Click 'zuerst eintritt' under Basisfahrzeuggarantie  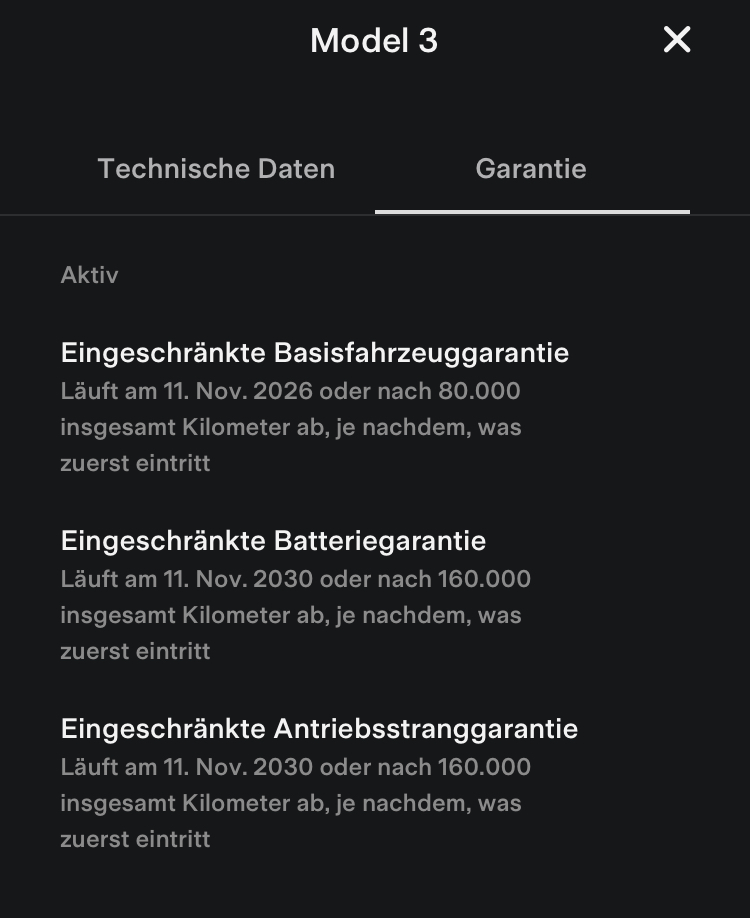pyautogui.click(x=135, y=463)
